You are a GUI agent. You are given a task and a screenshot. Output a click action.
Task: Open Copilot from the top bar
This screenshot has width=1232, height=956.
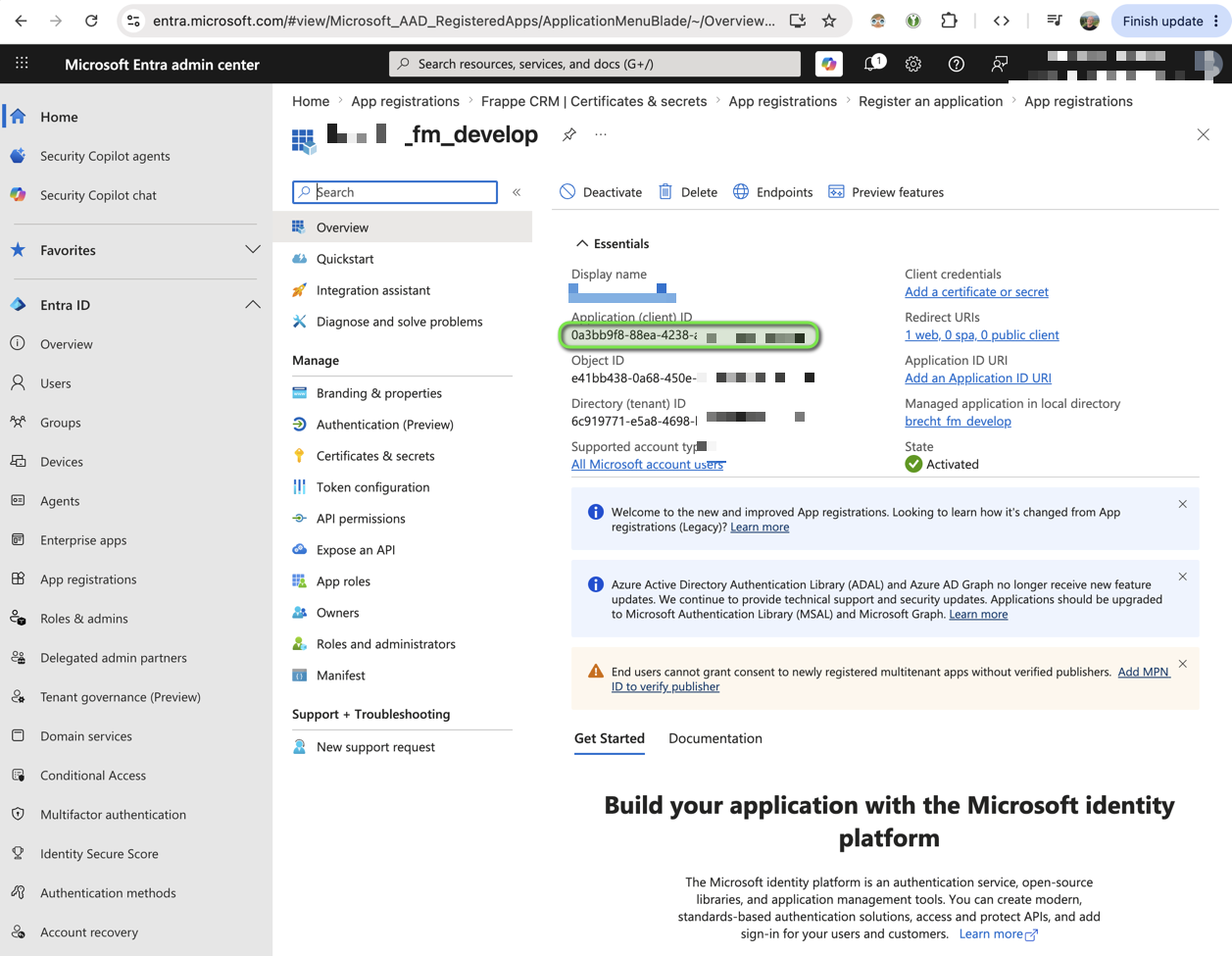click(x=829, y=64)
